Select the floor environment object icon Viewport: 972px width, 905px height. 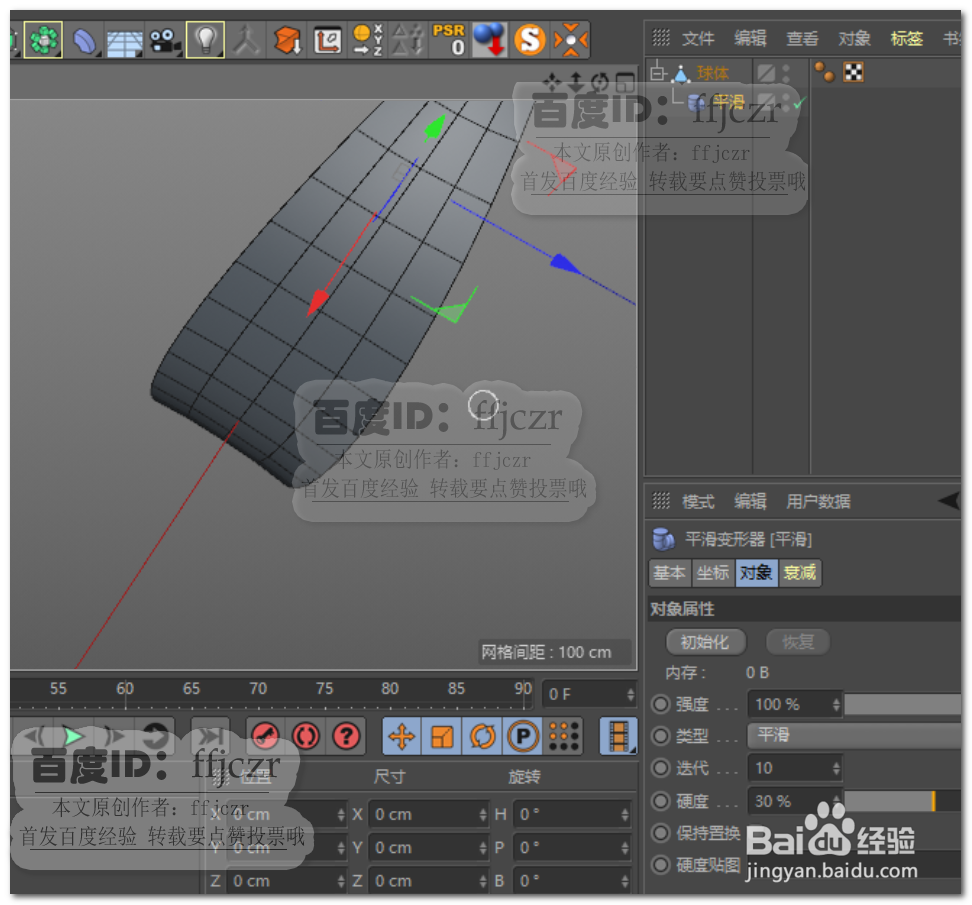tap(124, 42)
